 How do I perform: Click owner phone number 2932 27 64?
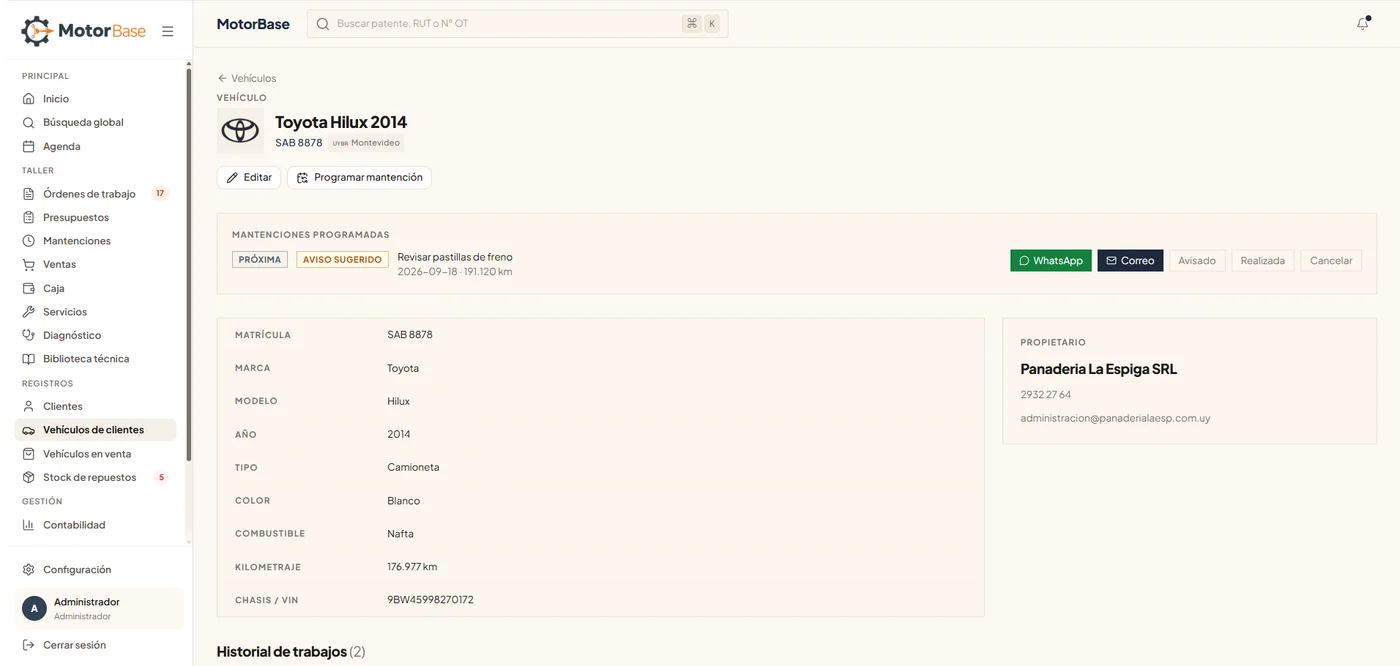click(x=1045, y=395)
